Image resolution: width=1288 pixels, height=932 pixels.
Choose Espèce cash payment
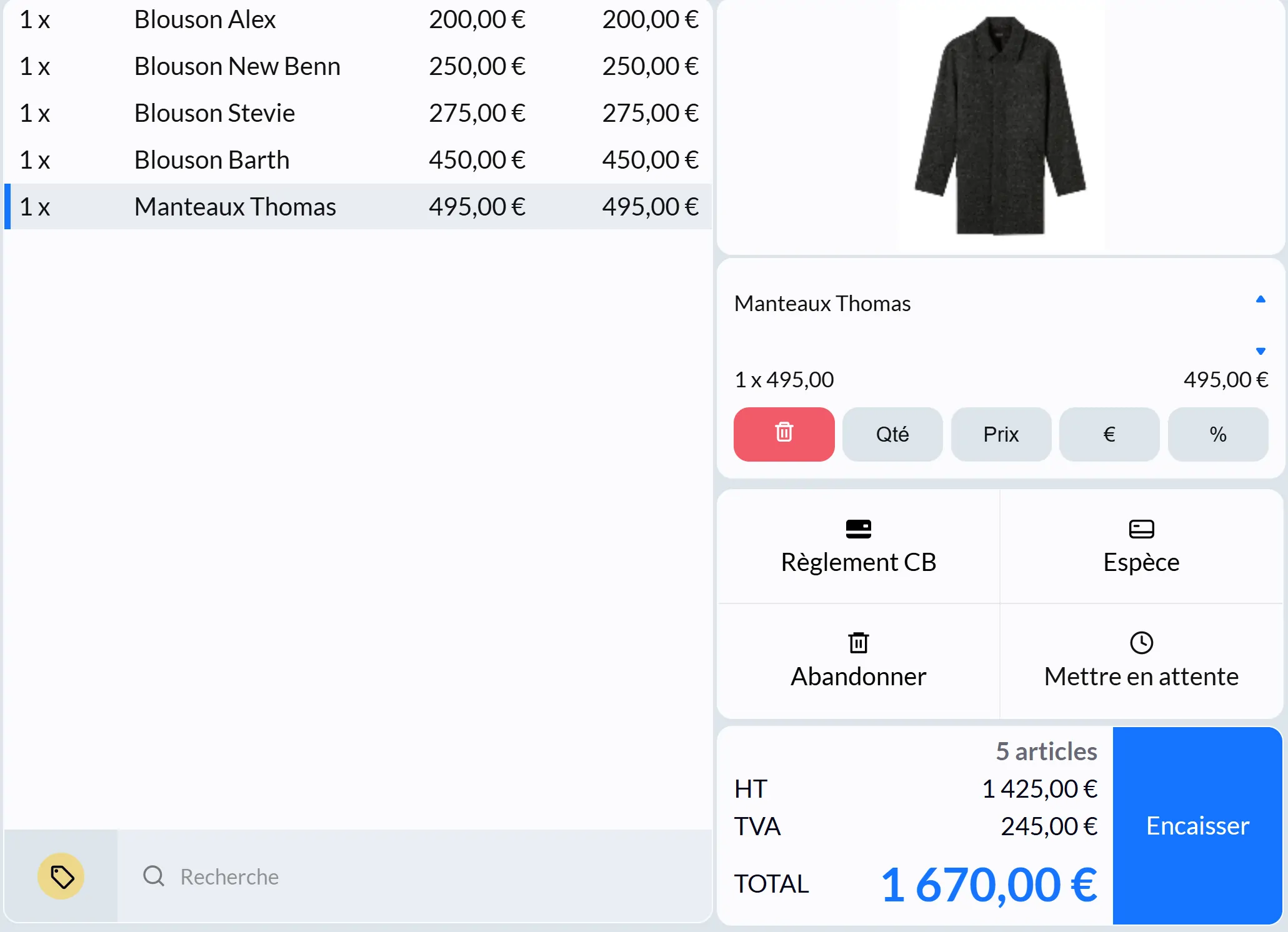[x=1141, y=547]
